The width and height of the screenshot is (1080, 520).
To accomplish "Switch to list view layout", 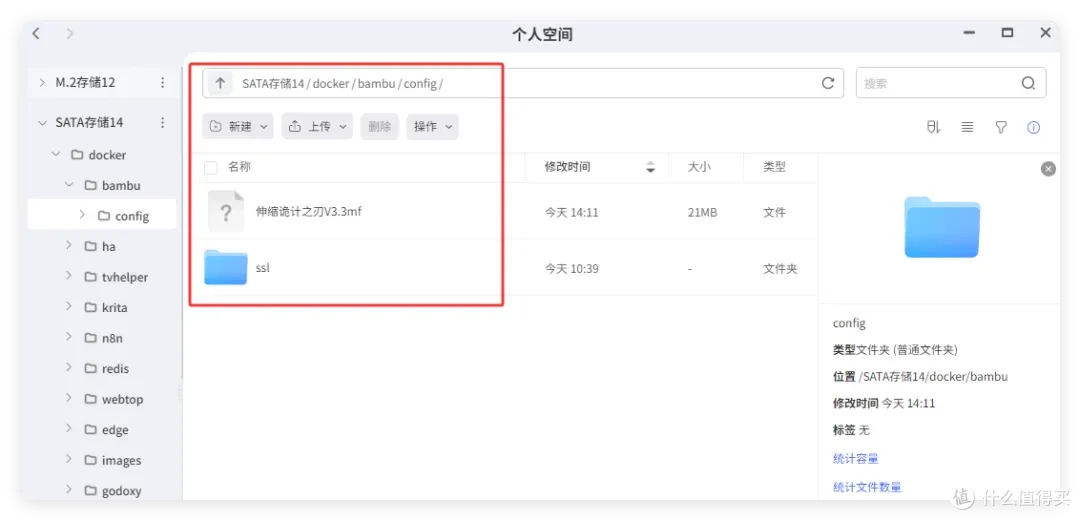I will pos(968,127).
